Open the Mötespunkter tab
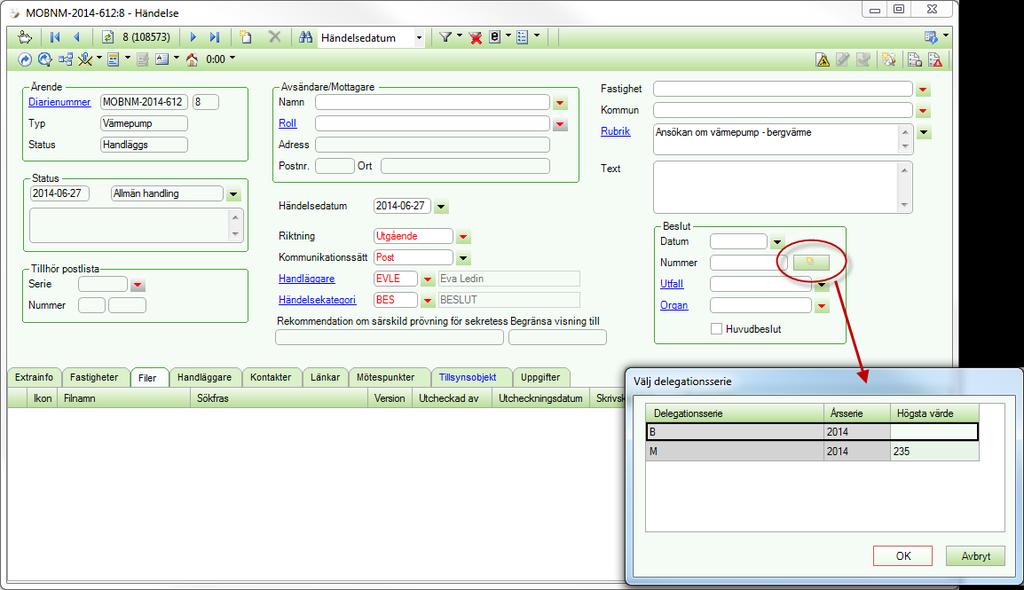 click(385, 377)
